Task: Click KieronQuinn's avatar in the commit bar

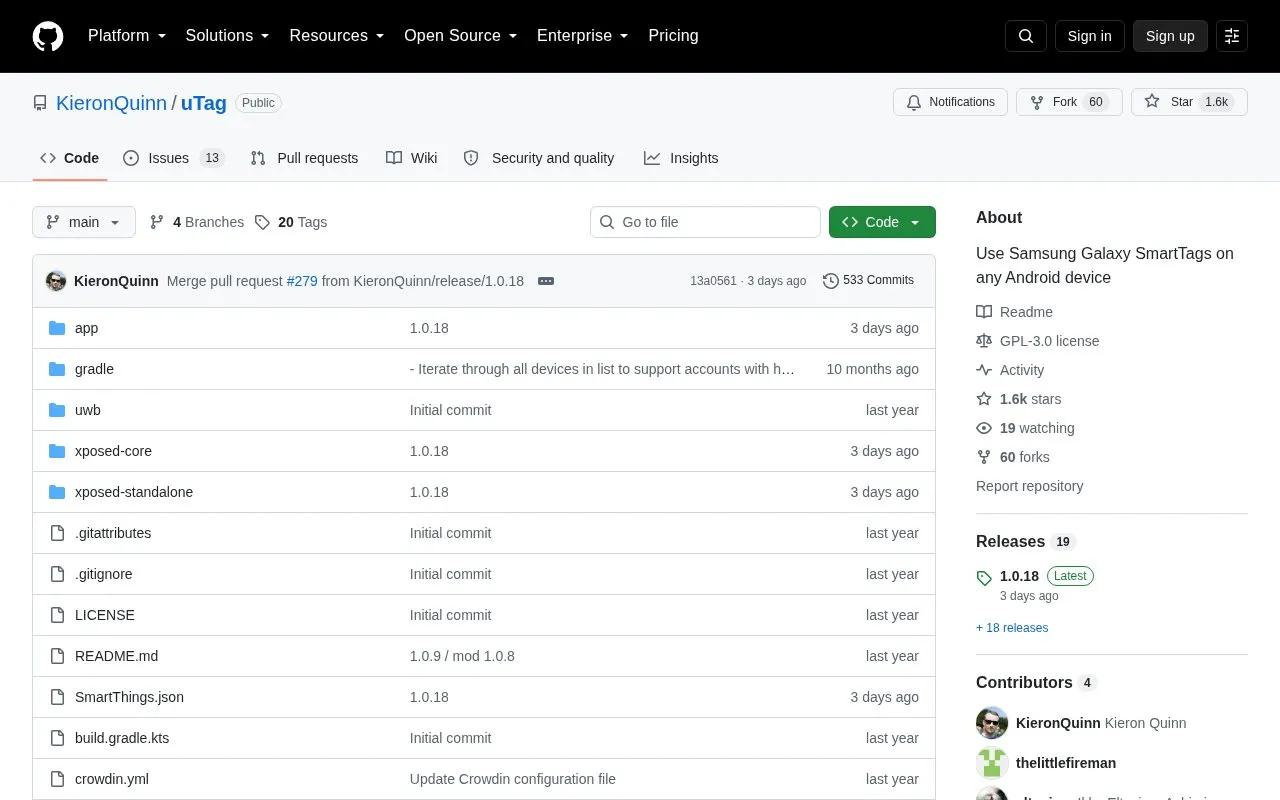Action: [x=56, y=281]
